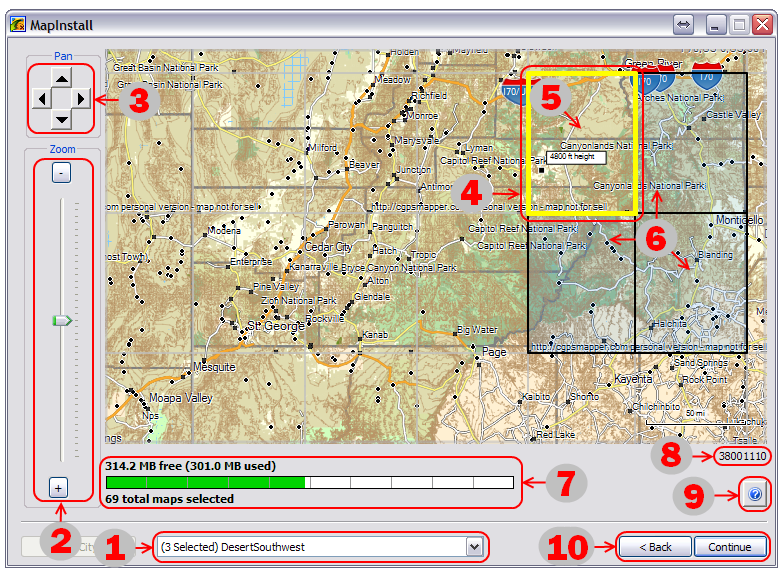Click the dropdown arrow beside DesertSouthwest
This screenshot has width=783, height=574.
(x=474, y=547)
